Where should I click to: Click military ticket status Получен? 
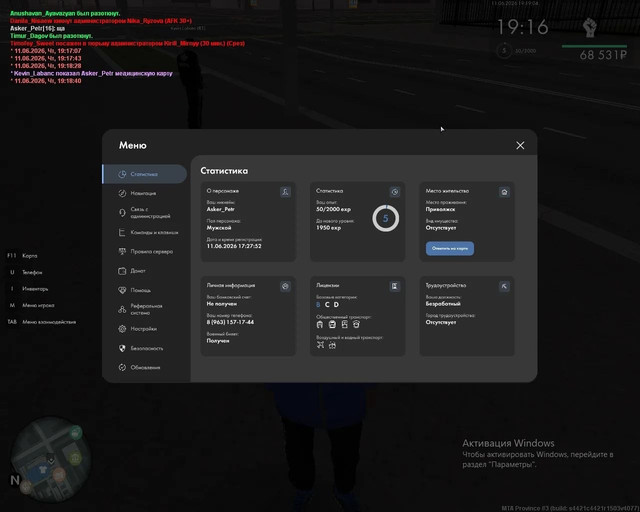pos(218,341)
